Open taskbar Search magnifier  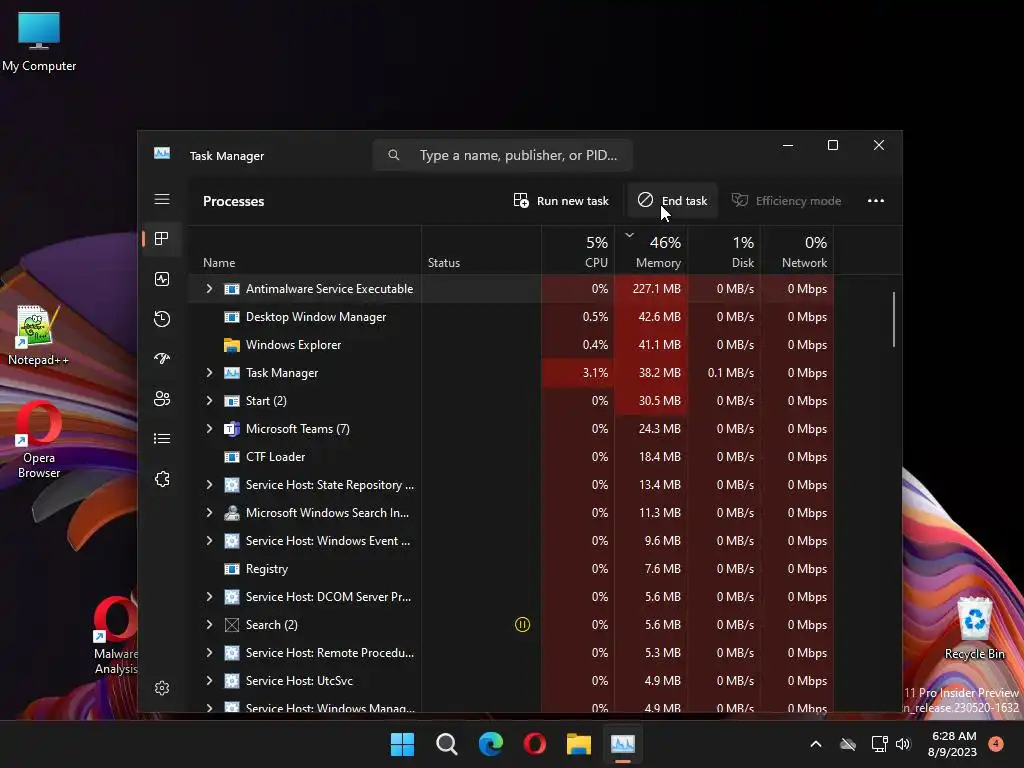tap(447, 744)
